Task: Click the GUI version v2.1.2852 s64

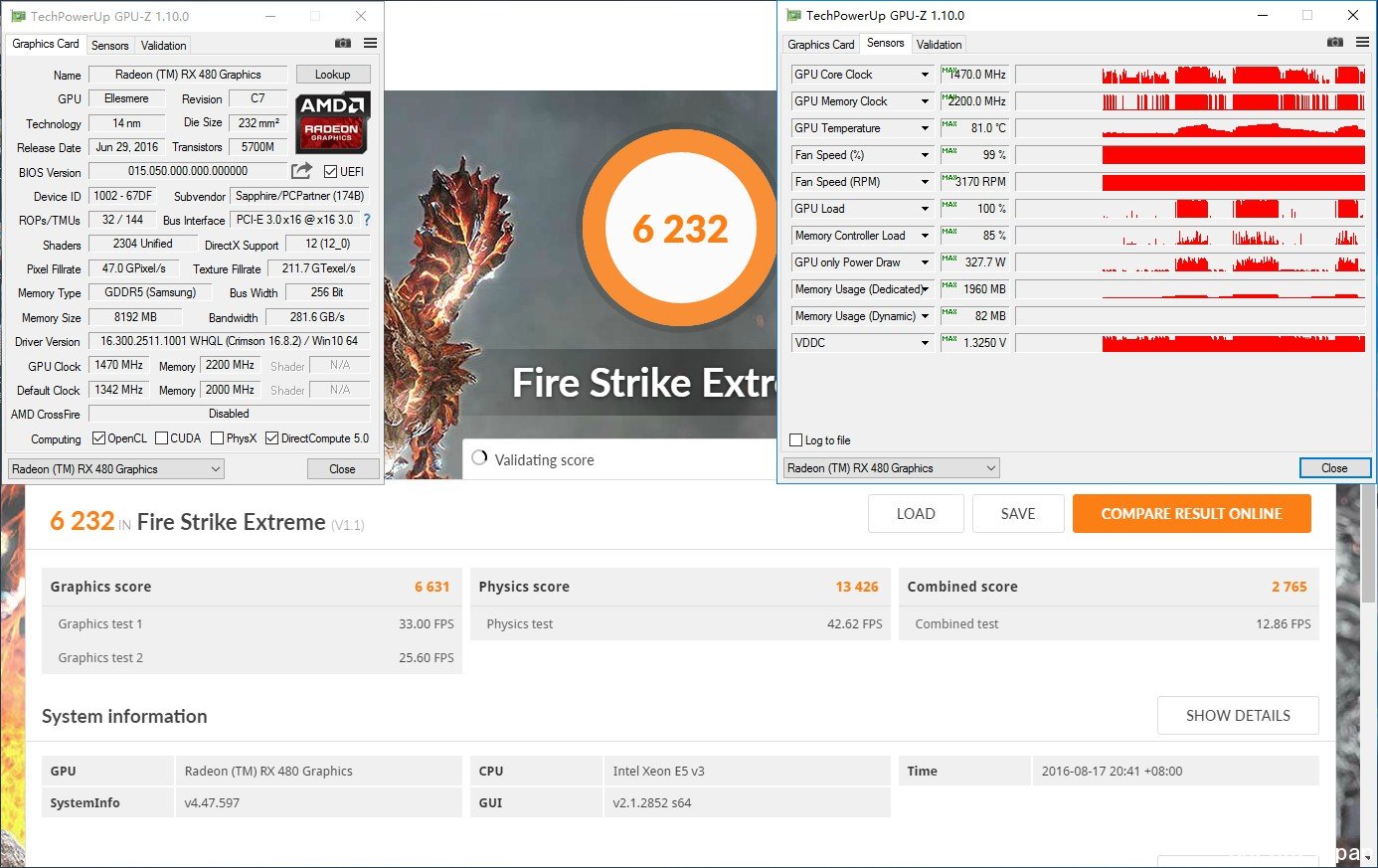Action: click(x=652, y=802)
